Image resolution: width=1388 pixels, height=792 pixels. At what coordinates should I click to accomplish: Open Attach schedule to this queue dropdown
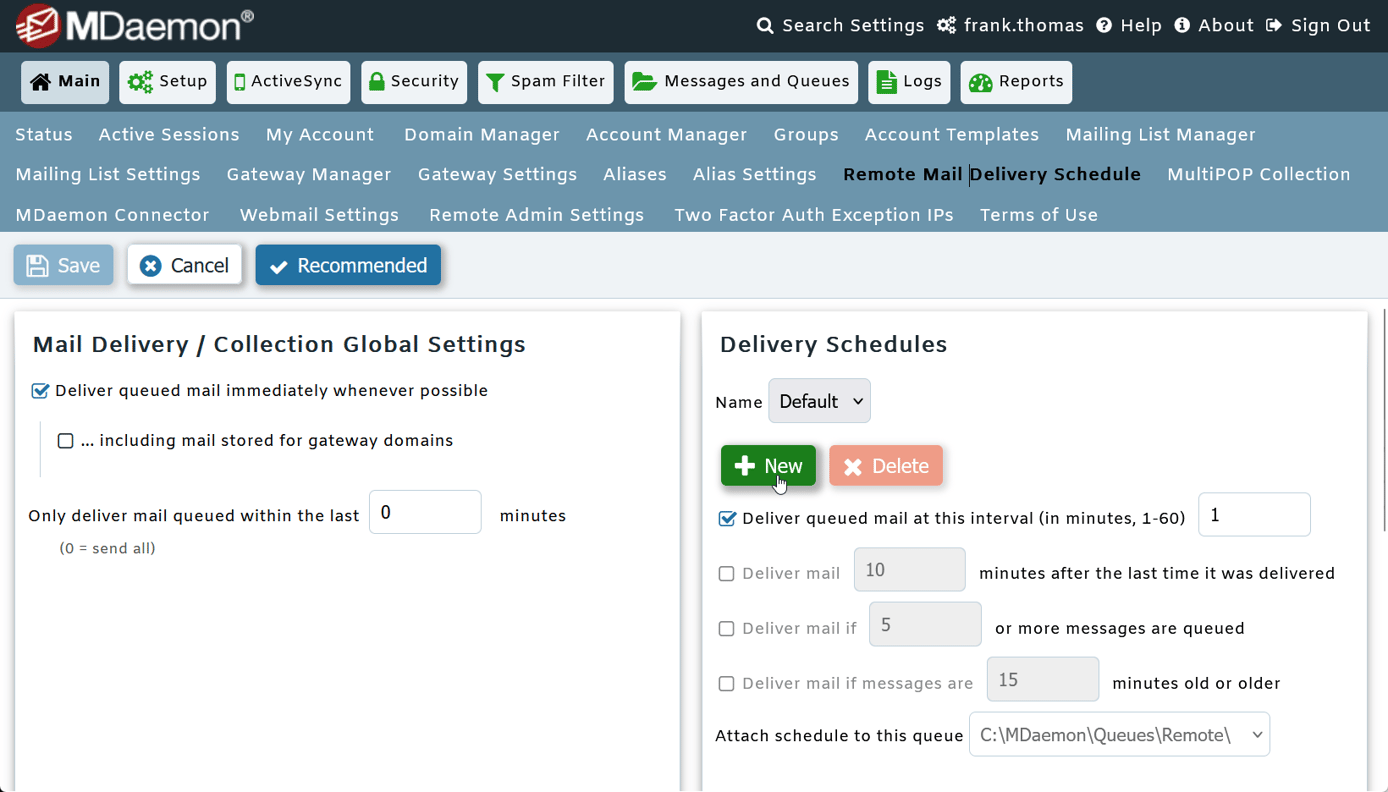pyautogui.click(x=1119, y=735)
